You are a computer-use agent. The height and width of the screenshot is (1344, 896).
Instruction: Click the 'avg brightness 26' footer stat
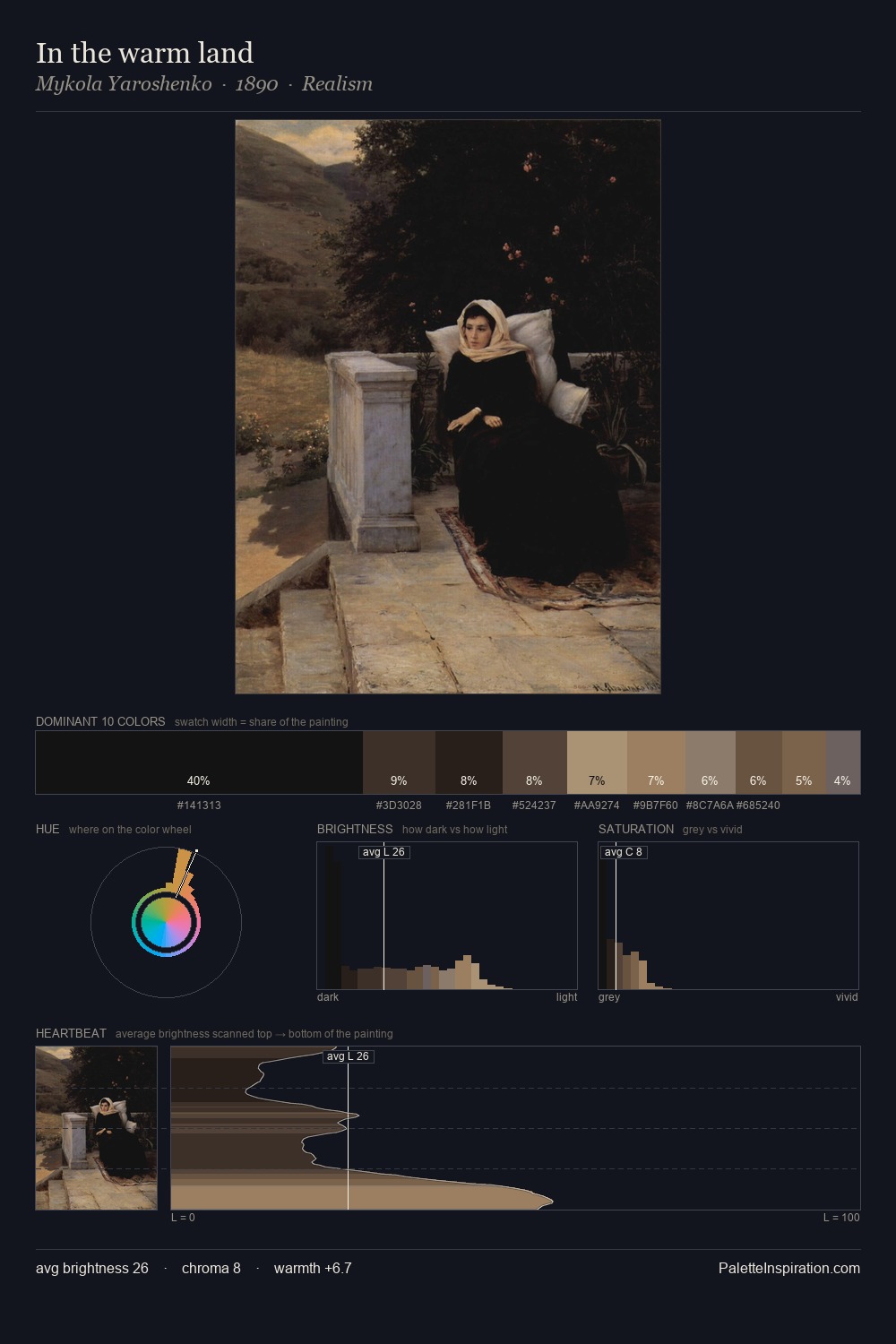[x=92, y=1268]
